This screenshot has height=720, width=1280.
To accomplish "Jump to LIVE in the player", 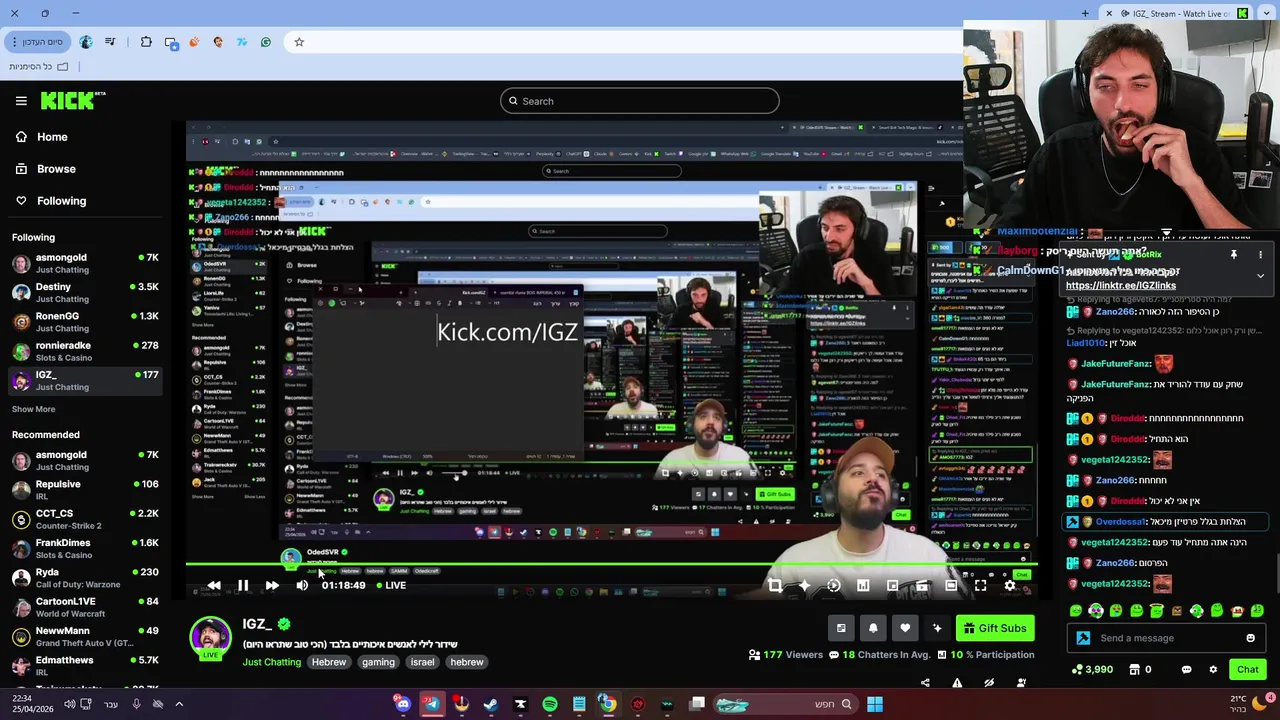I will pyautogui.click(x=391, y=585).
